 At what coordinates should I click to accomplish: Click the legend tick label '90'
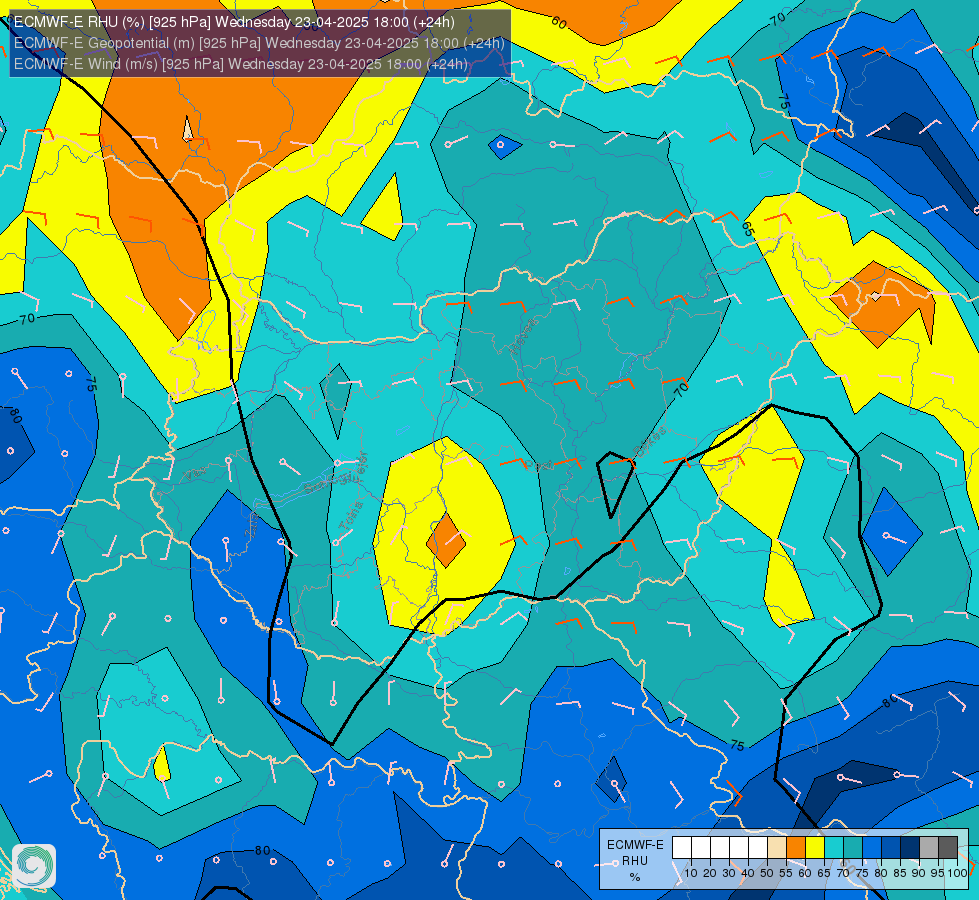(919, 873)
